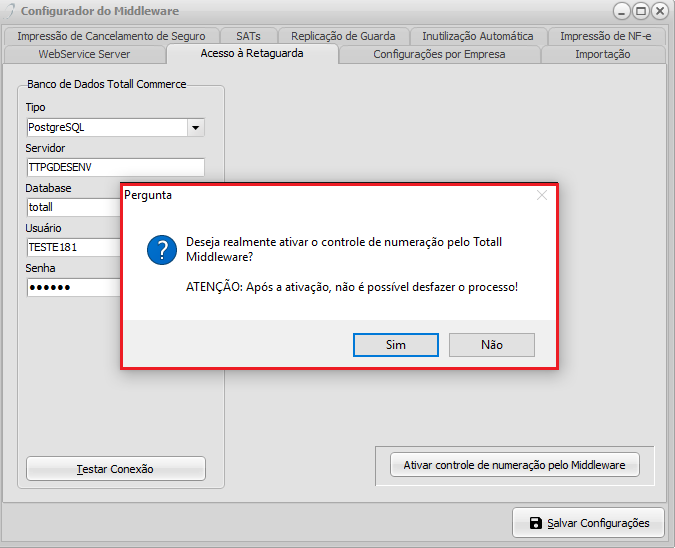The width and height of the screenshot is (675, 548).
Task: Click Não to cancel the activation
Action: [491, 344]
